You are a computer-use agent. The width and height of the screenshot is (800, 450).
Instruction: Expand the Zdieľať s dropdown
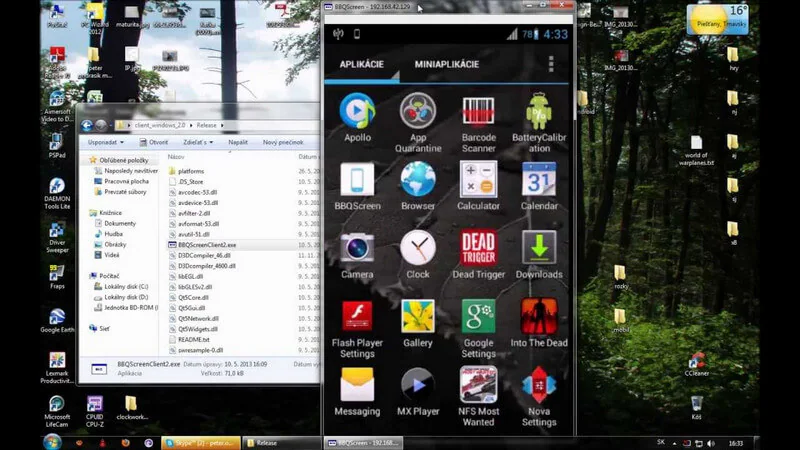point(198,142)
